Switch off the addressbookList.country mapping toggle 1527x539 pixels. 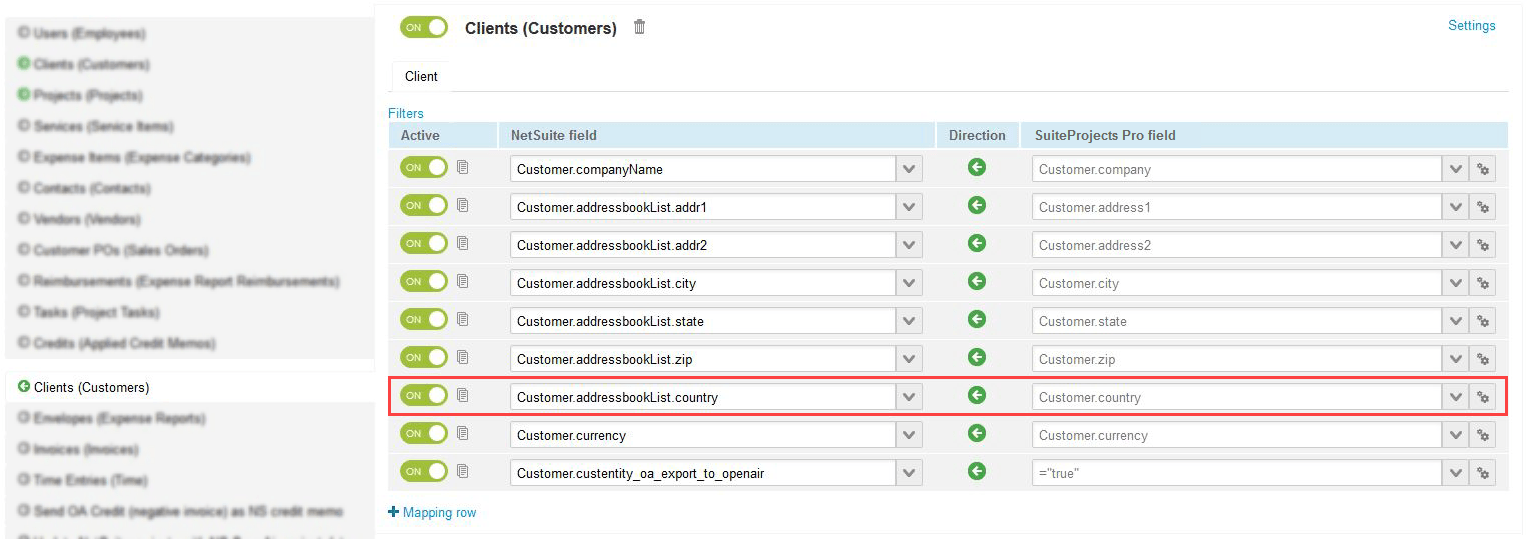point(423,395)
